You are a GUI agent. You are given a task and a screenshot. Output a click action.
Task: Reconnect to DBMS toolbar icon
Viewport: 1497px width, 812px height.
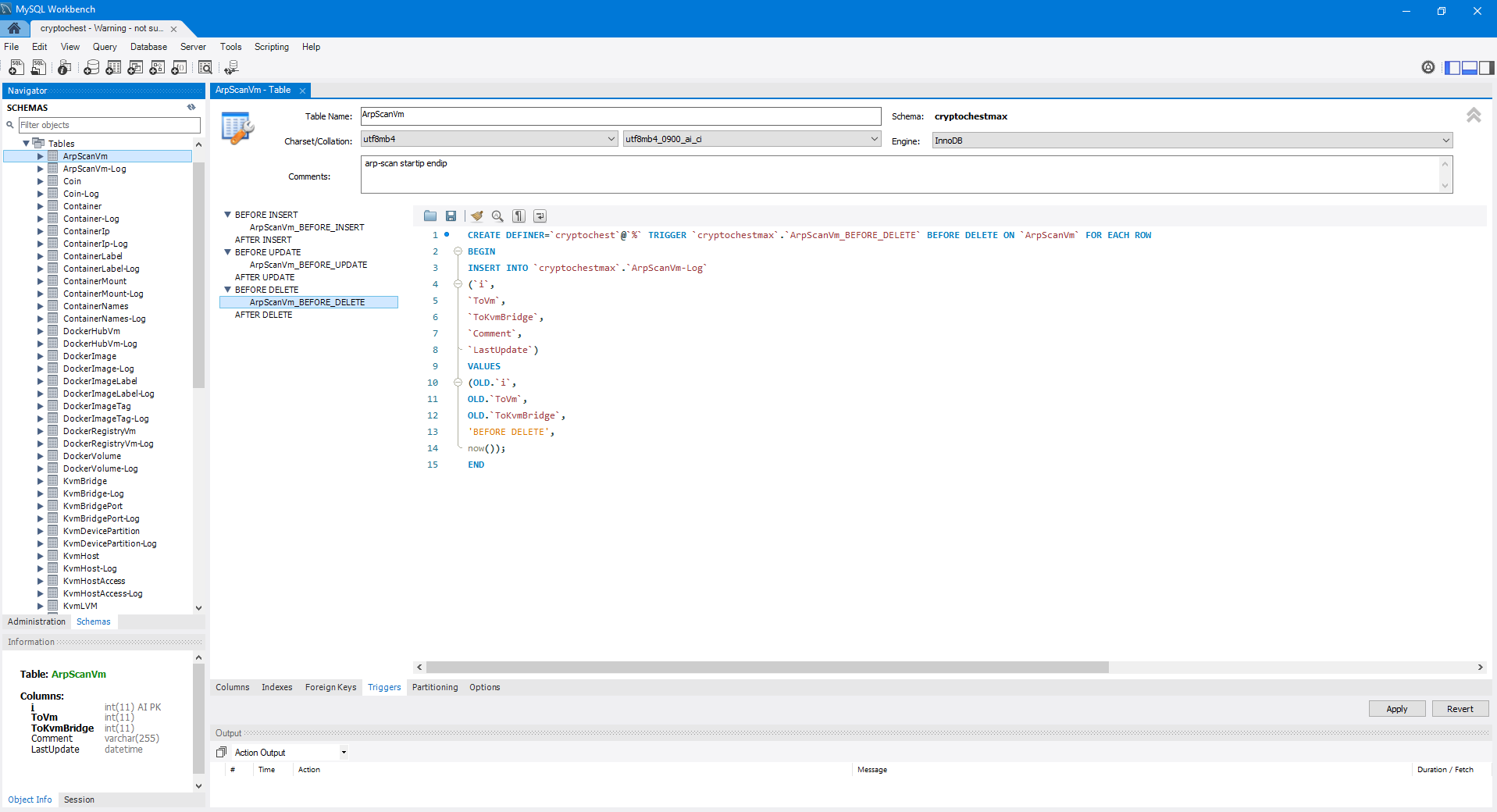[231, 68]
